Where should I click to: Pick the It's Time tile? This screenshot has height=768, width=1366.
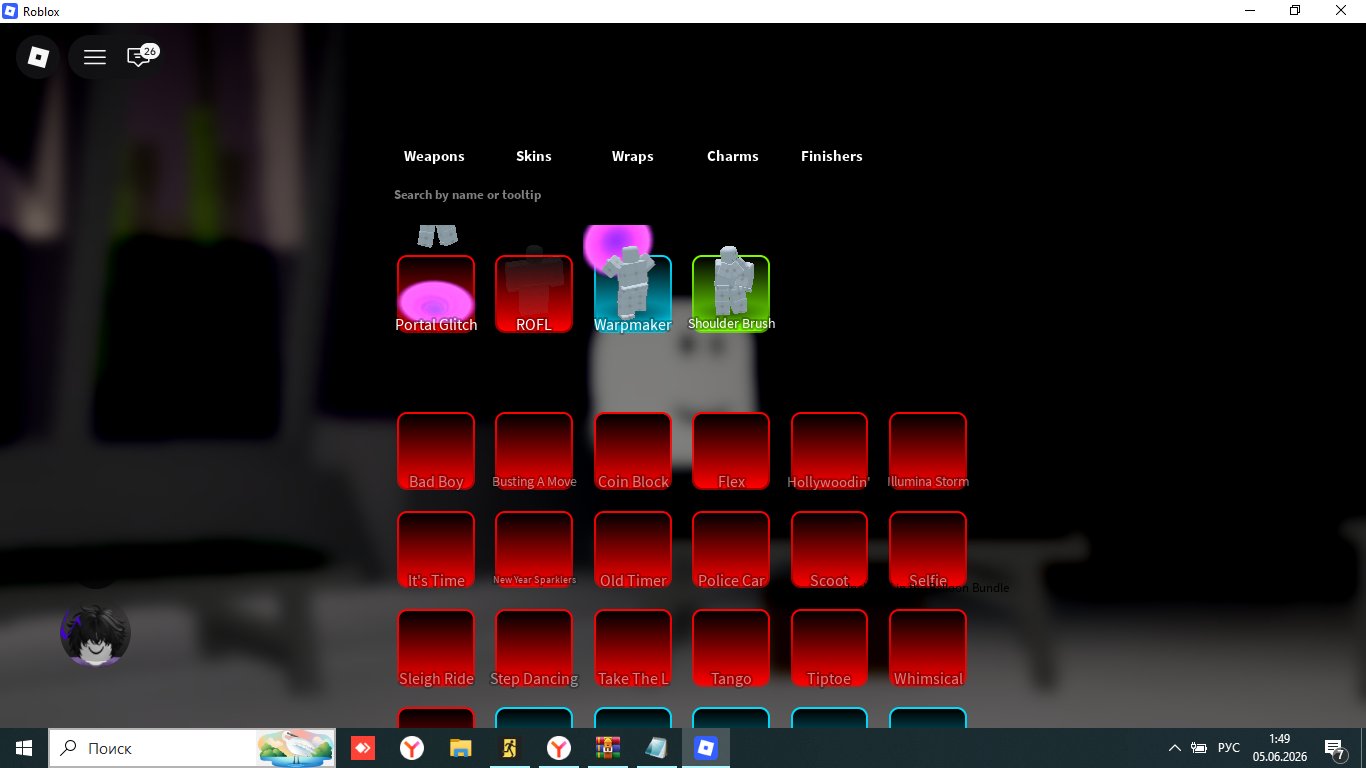click(436, 550)
